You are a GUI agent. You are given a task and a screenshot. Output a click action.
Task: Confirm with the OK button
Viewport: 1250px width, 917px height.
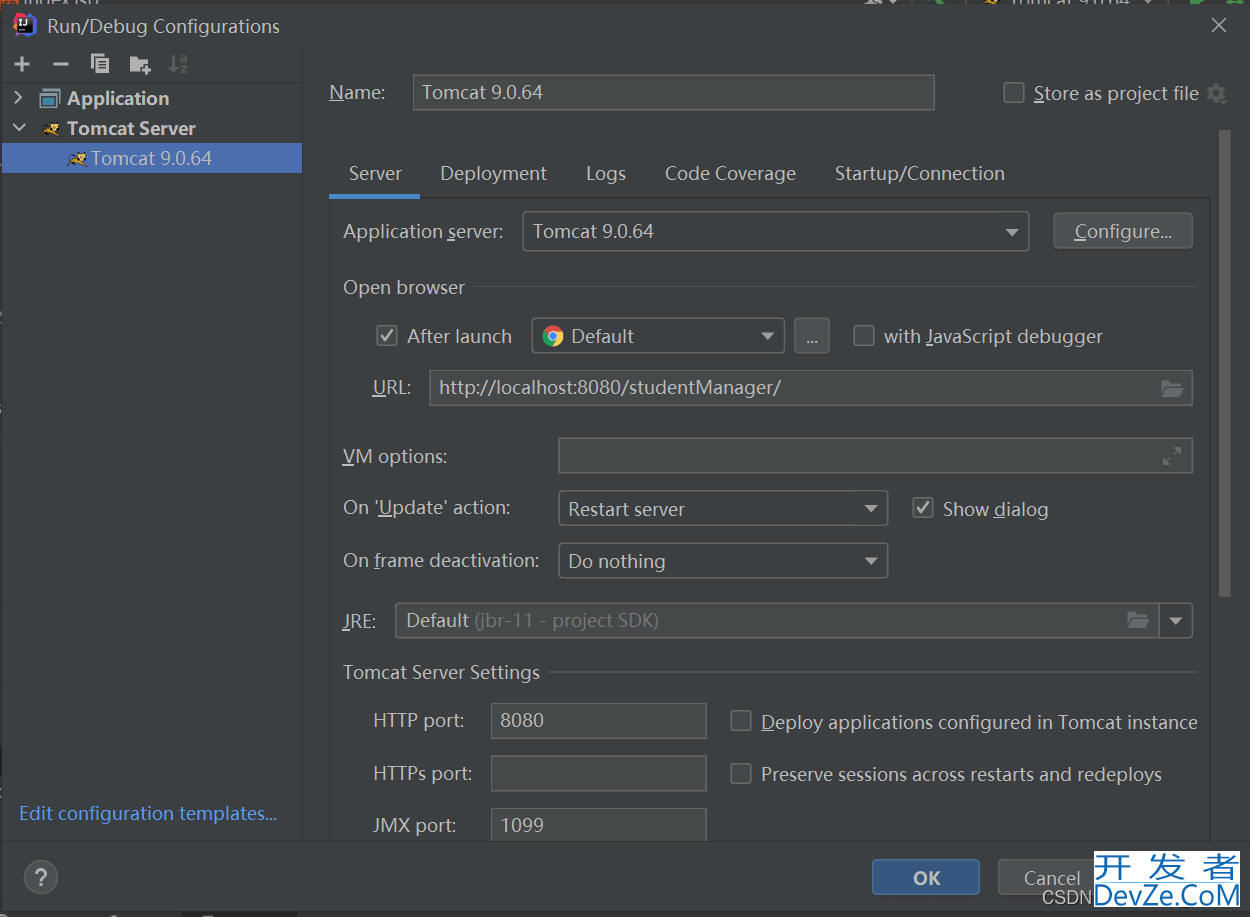click(926, 878)
